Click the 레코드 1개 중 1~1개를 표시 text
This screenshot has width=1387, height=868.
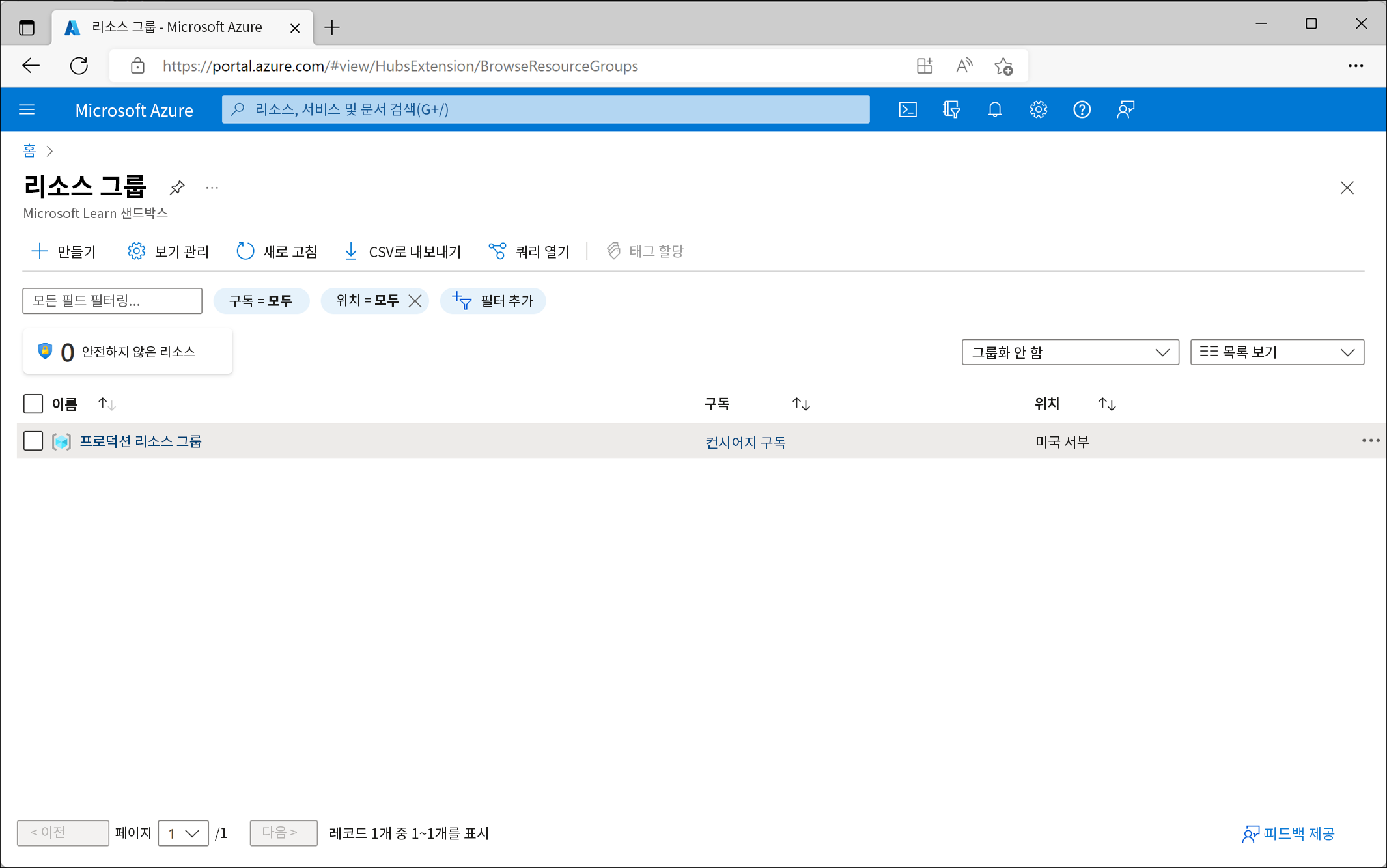point(409,833)
